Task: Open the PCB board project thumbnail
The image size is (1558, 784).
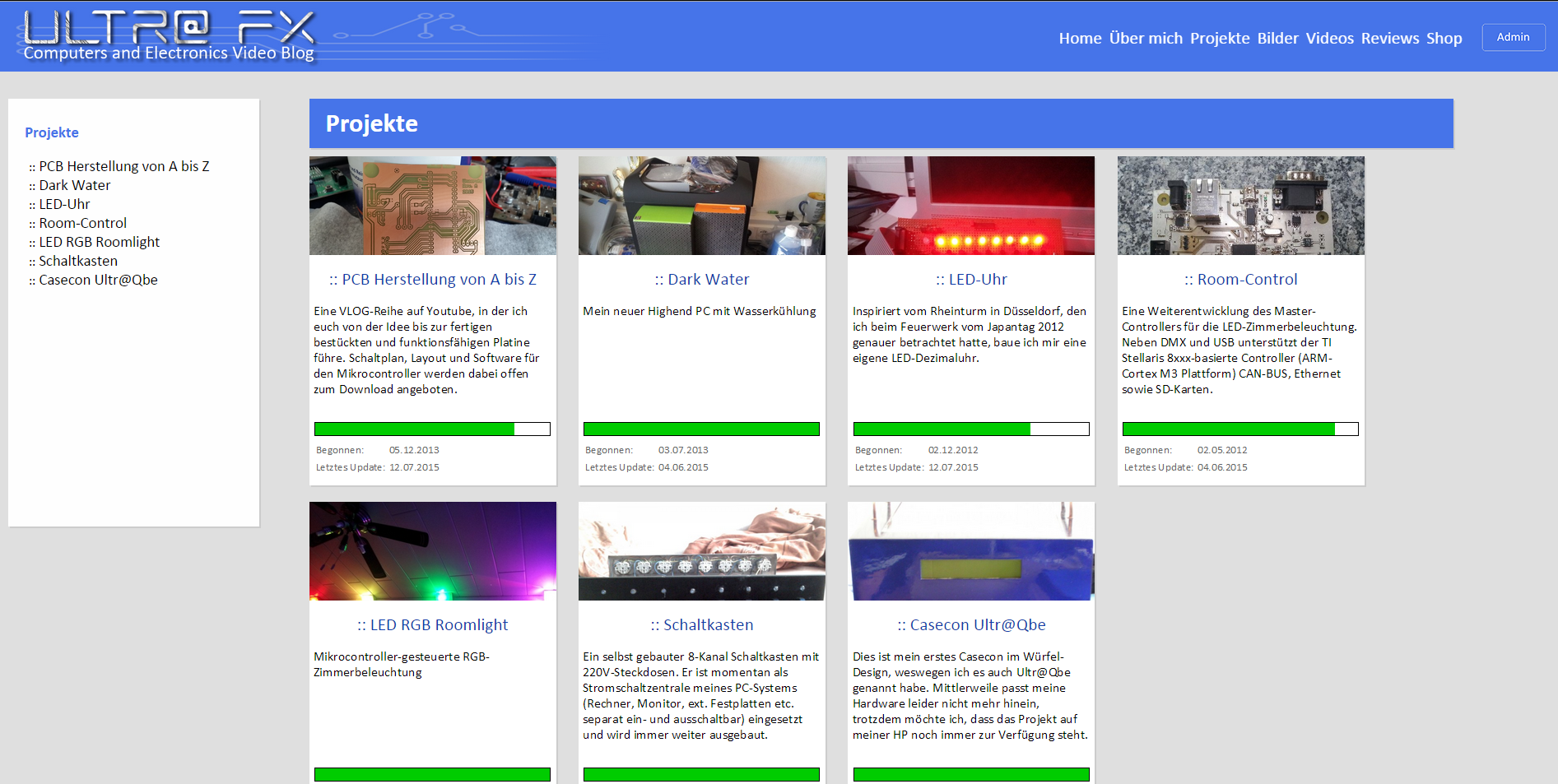Action: click(x=433, y=206)
